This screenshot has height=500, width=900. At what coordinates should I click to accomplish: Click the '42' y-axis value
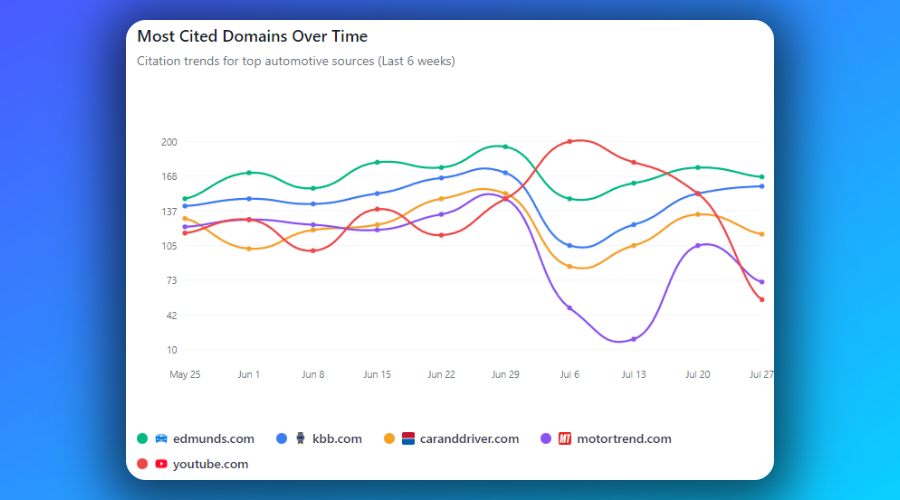coord(172,315)
